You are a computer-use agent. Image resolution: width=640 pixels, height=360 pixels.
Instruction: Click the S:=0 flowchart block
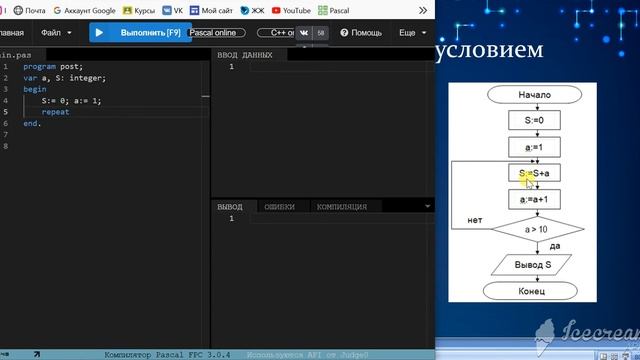(534, 120)
